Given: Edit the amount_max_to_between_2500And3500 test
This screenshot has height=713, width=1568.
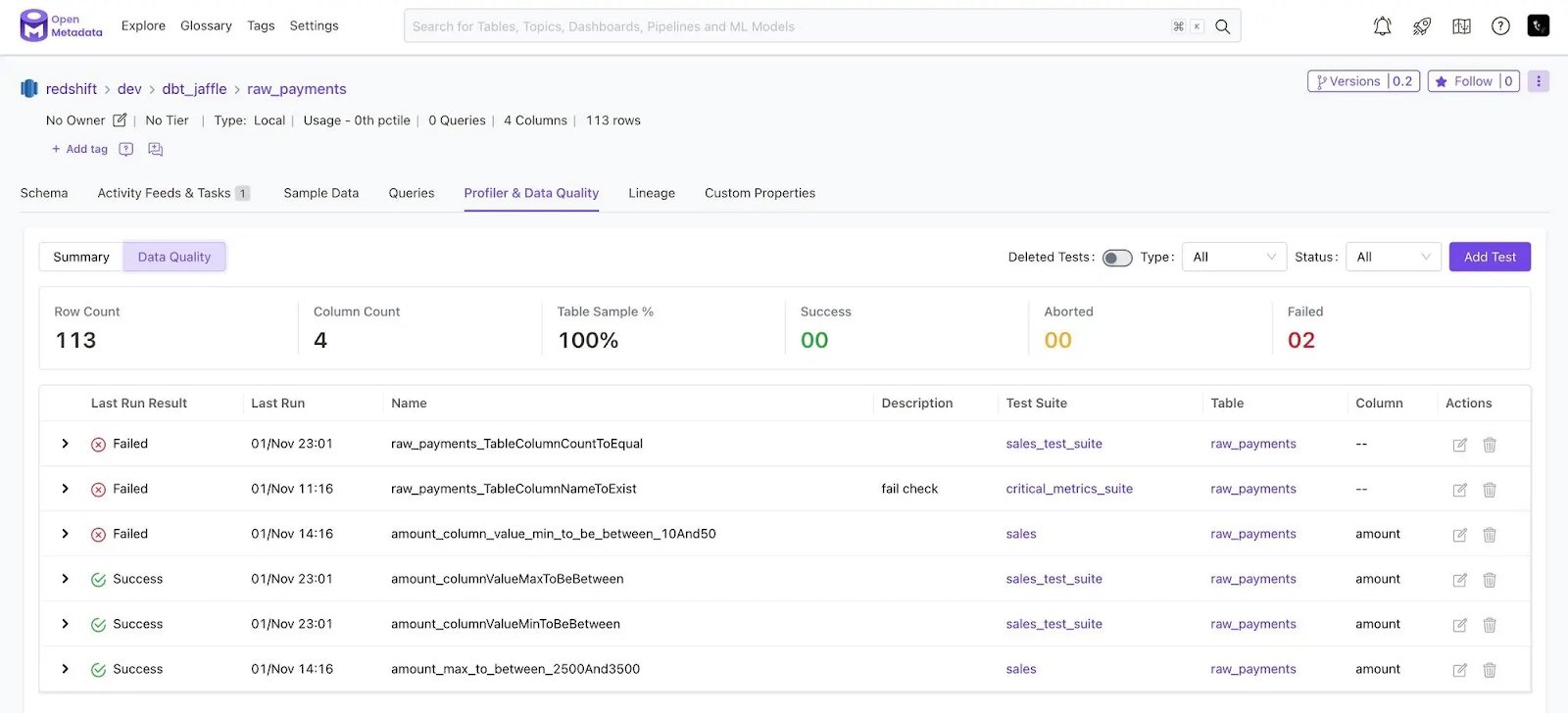Looking at the screenshot, I should (1459, 670).
